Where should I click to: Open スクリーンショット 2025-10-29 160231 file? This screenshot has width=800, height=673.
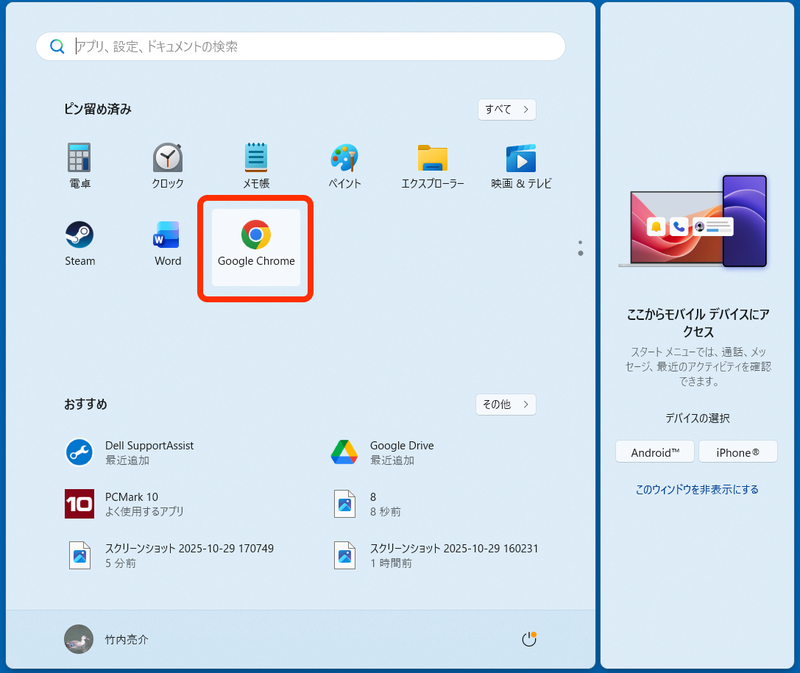[434, 555]
